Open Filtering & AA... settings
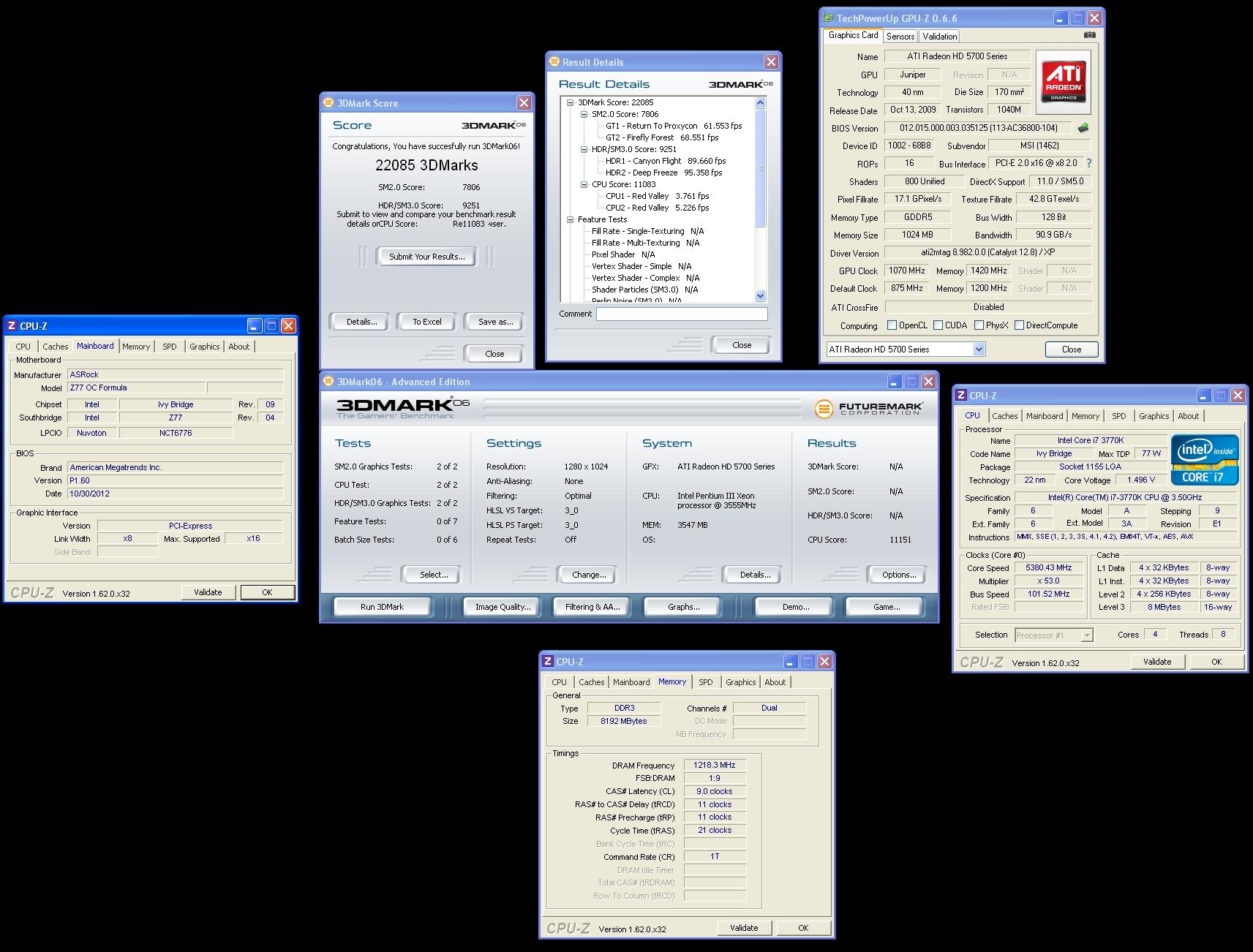Image resolution: width=1253 pixels, height=952 pixels. click(x=592, y=607)
